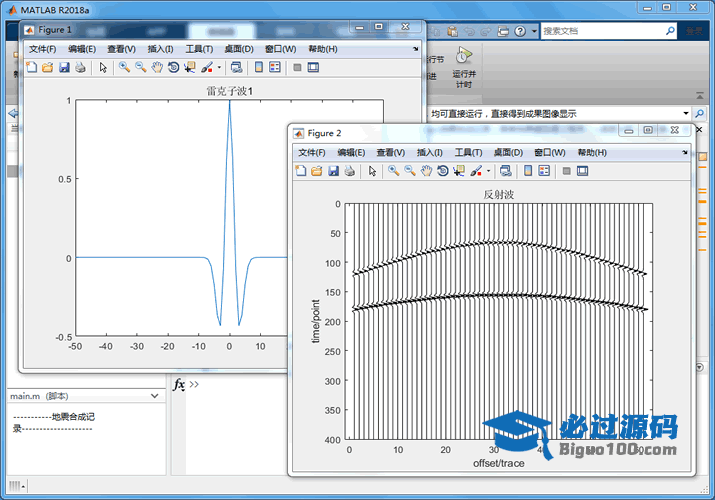Click Paste icon in MATLAB quick toolbar
This screenshot has height=500, width=715.
[x=452, y=31]
